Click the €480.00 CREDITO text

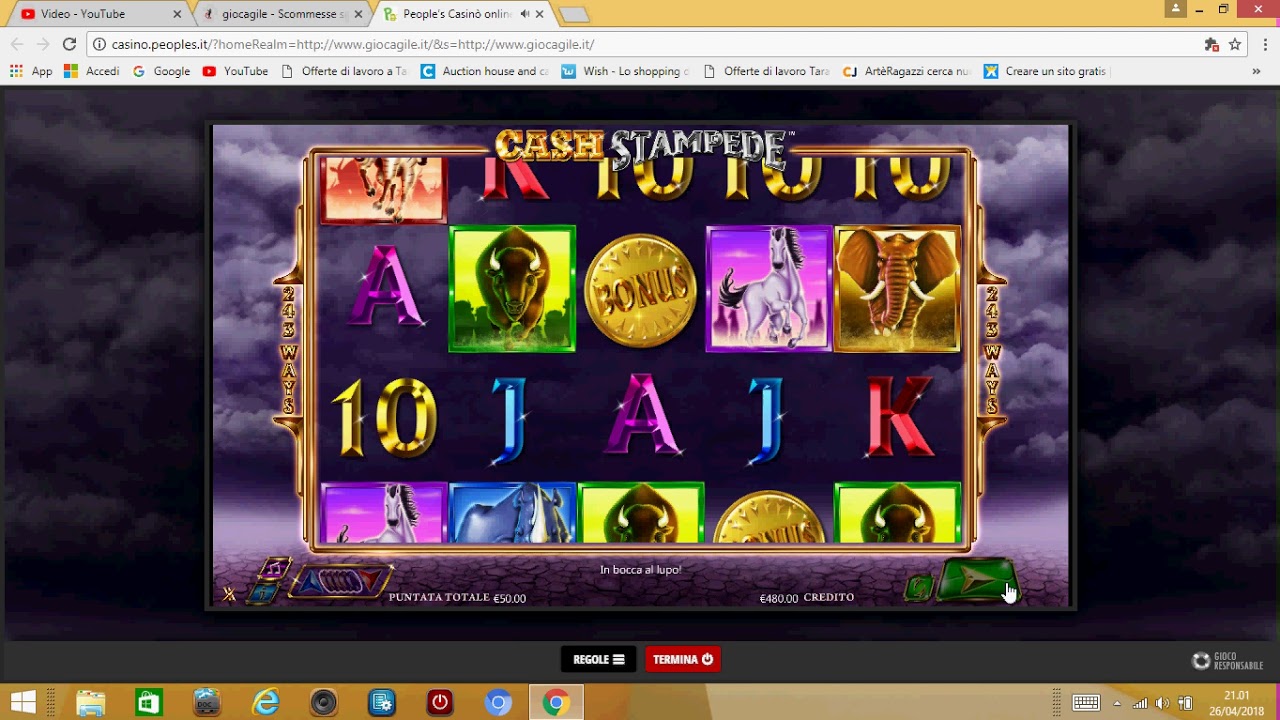coord(807,598)
